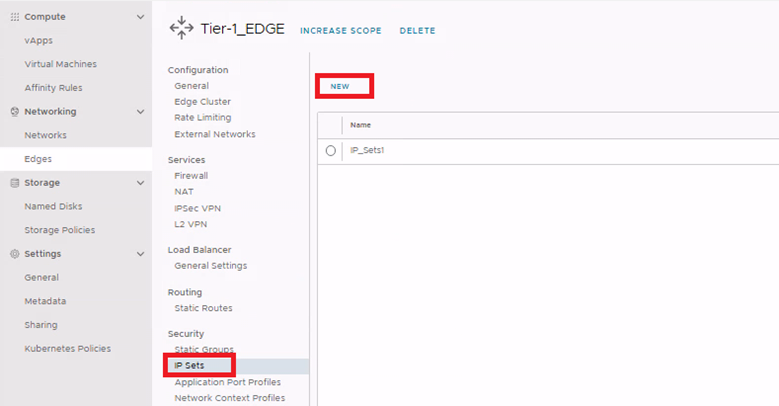This screenshot has height=406, width=779.
Task: Click the Networking section globe icon
Action: tap(14, 112)
